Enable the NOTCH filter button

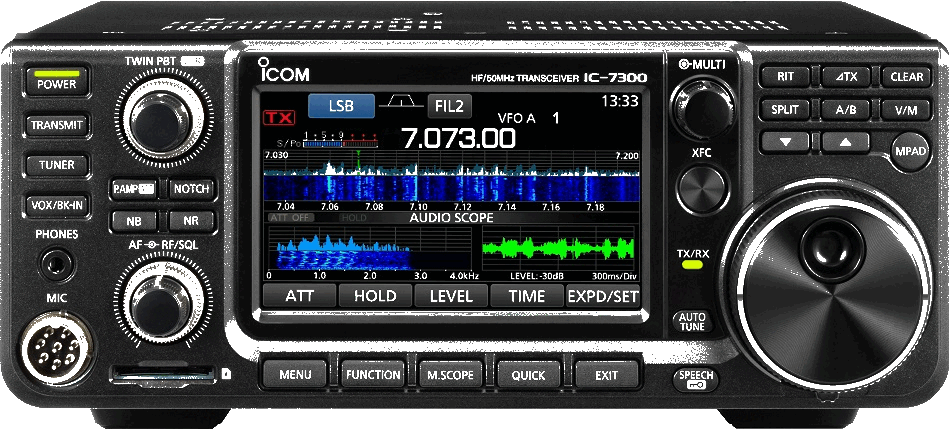[190, 188]
